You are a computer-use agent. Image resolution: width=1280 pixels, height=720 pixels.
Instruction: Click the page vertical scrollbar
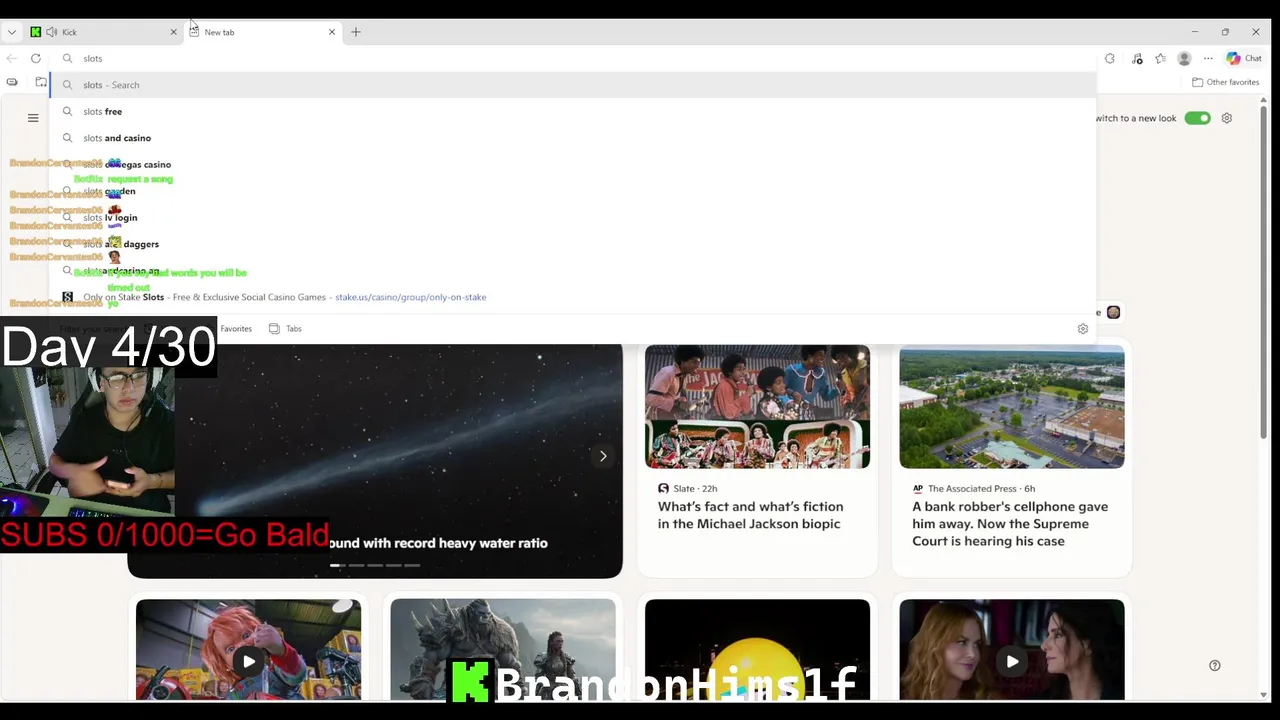point(1264,270)
